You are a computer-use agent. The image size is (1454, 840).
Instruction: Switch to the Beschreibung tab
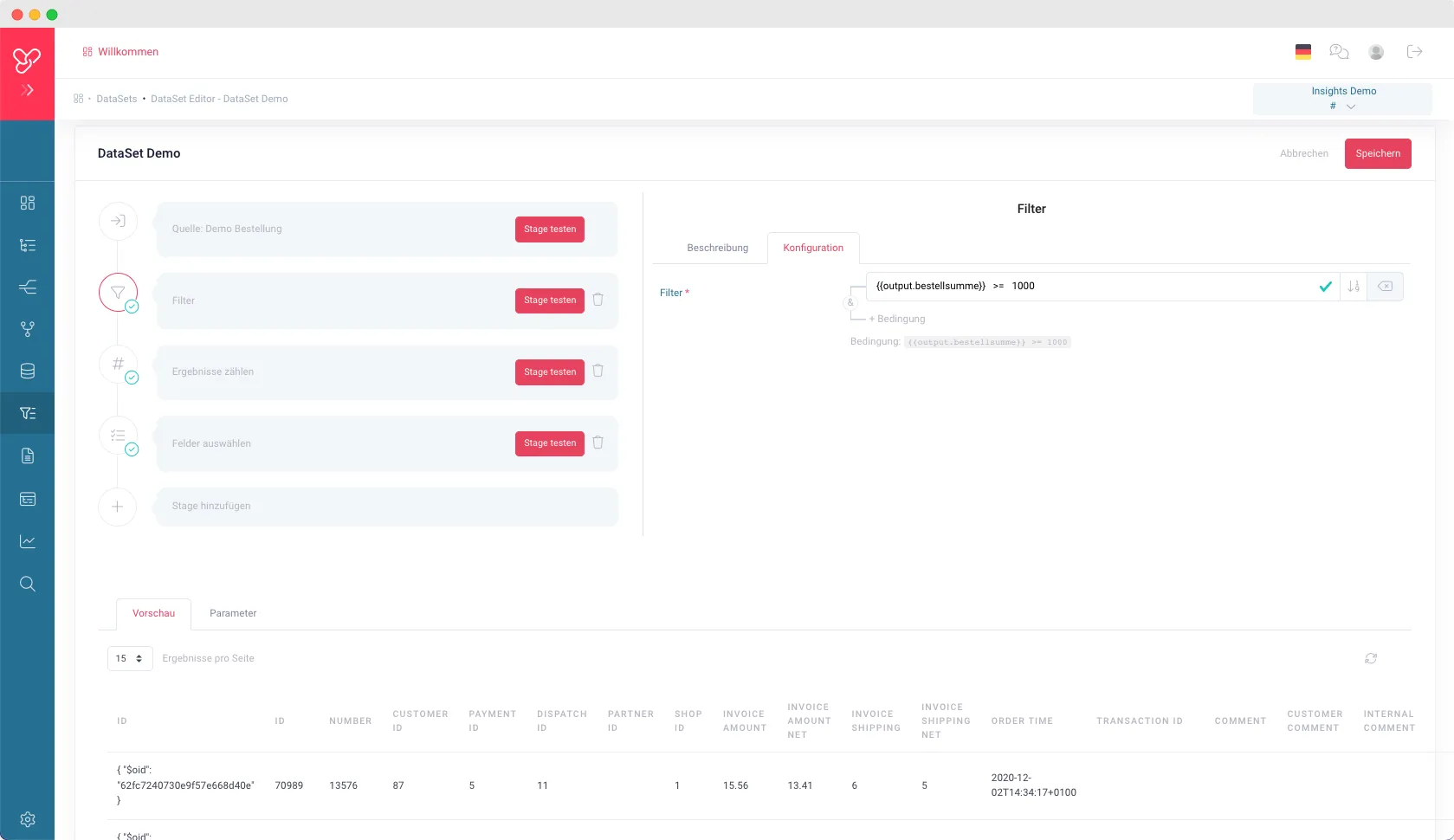(x=717, y=248)
